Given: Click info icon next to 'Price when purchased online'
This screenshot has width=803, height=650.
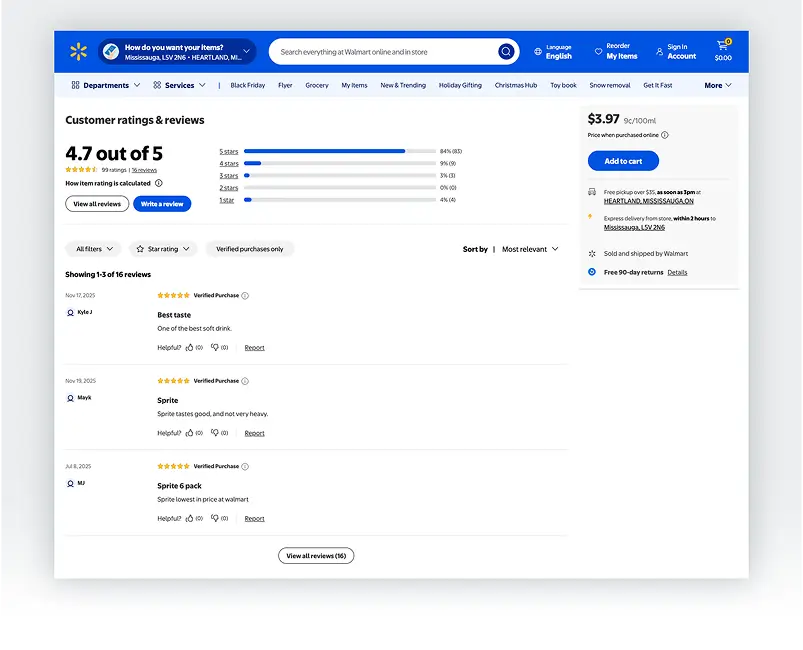Looking at the screenshot, I should coord(665,135).
